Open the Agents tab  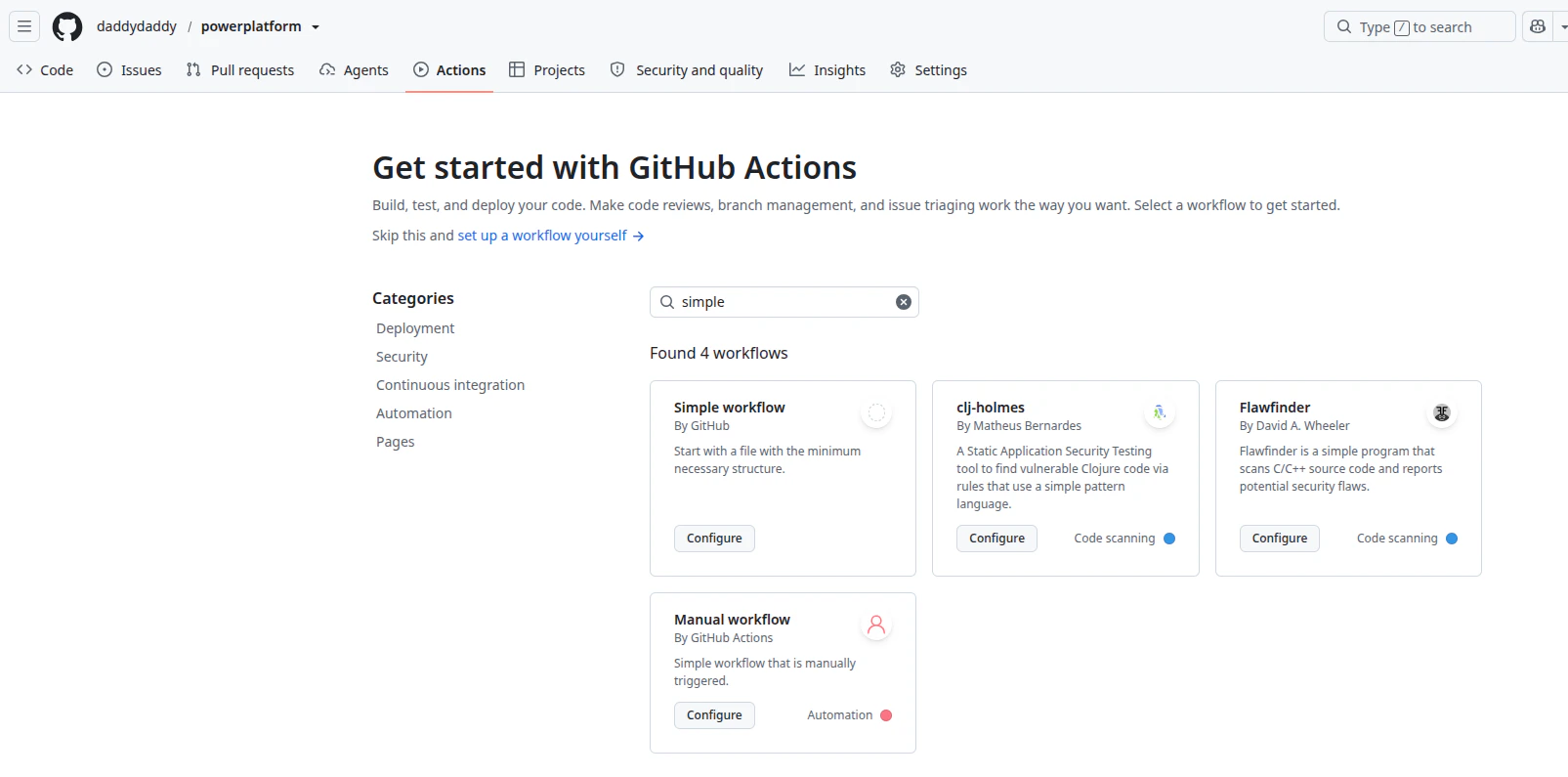pos(354,70)
